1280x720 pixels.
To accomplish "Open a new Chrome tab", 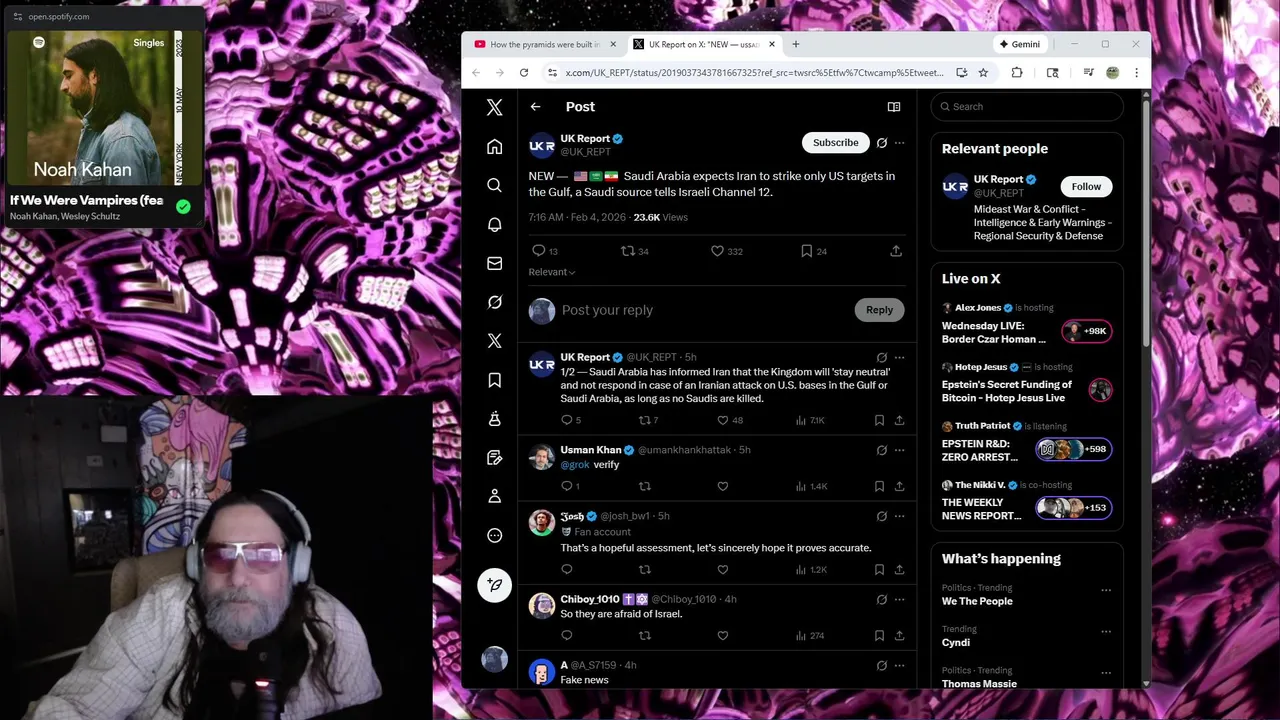I will pyautogui.click(x=796, y=44).
